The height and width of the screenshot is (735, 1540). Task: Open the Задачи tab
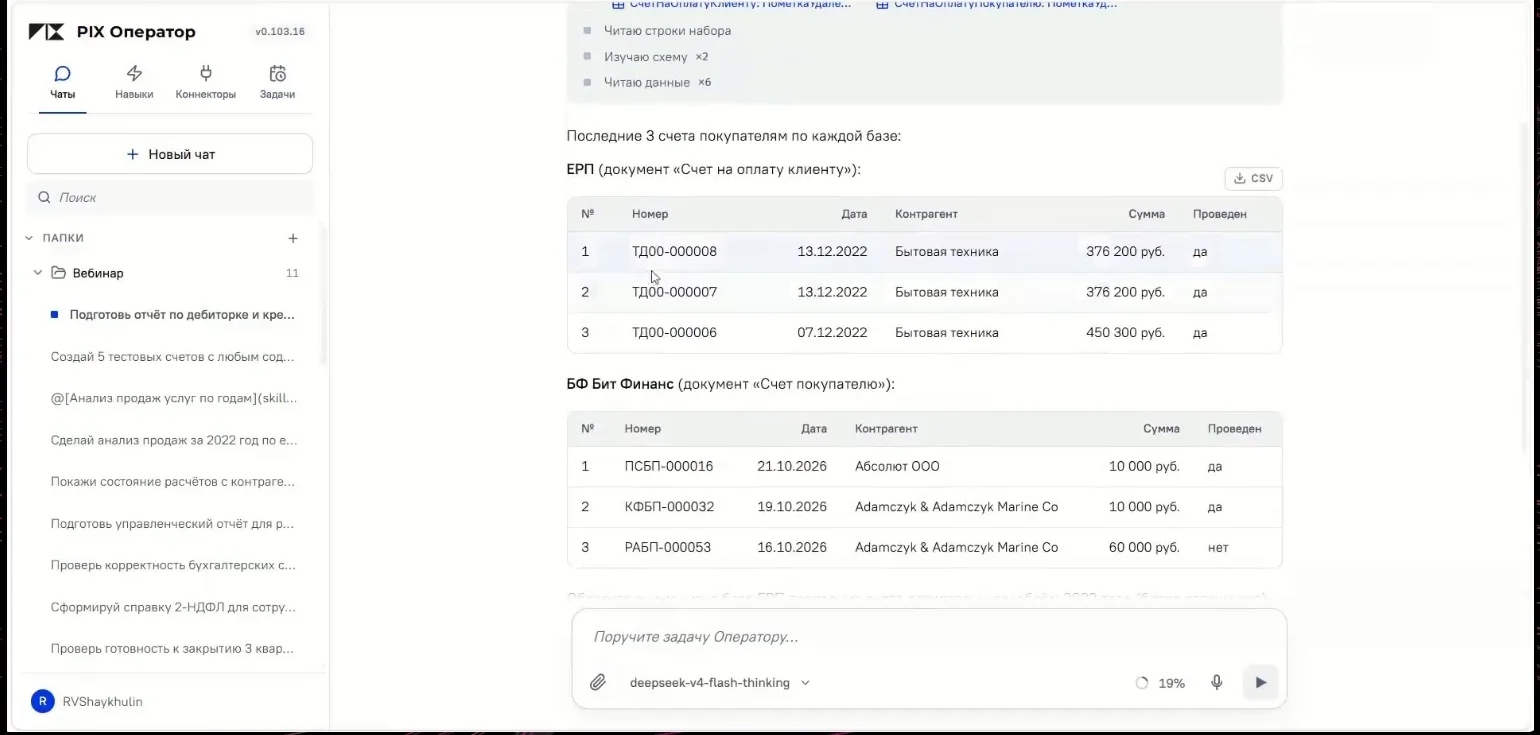pos(278,83)
